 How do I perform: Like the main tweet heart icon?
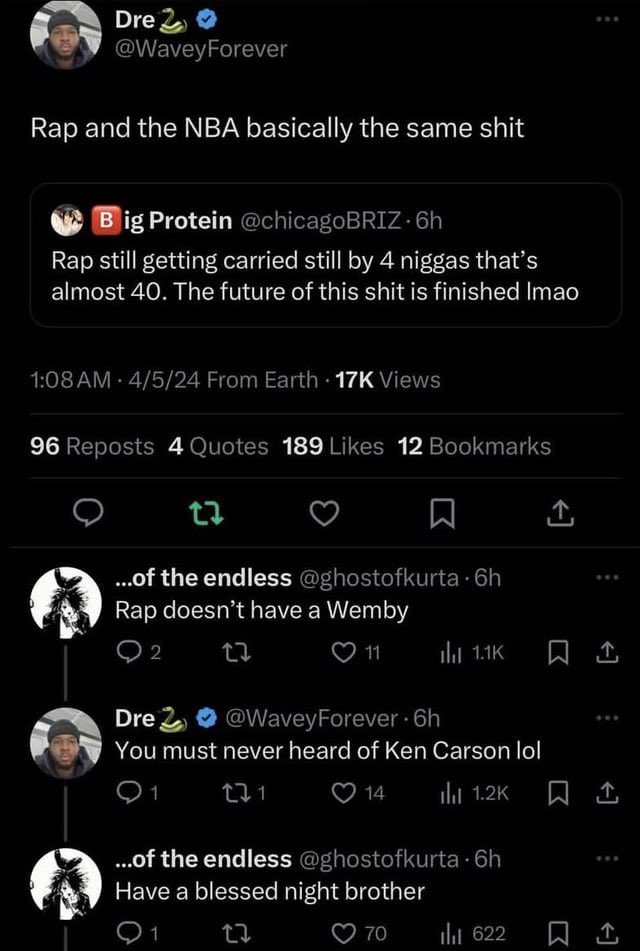pos(325,514)
